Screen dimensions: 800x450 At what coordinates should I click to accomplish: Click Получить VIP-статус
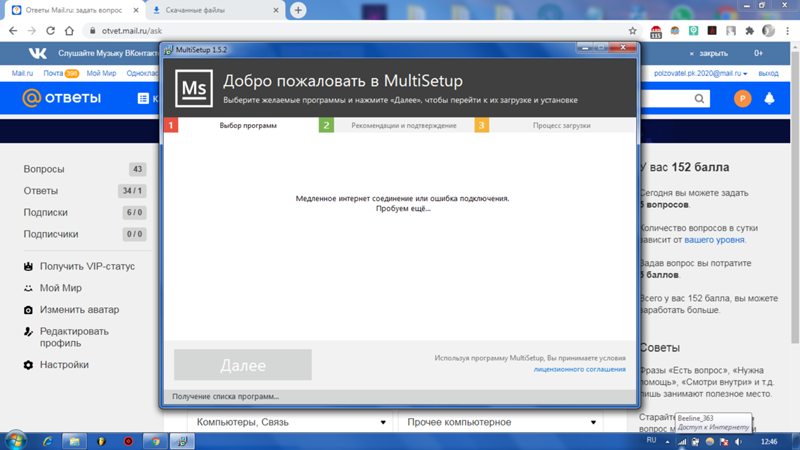(x=79, y=266)
